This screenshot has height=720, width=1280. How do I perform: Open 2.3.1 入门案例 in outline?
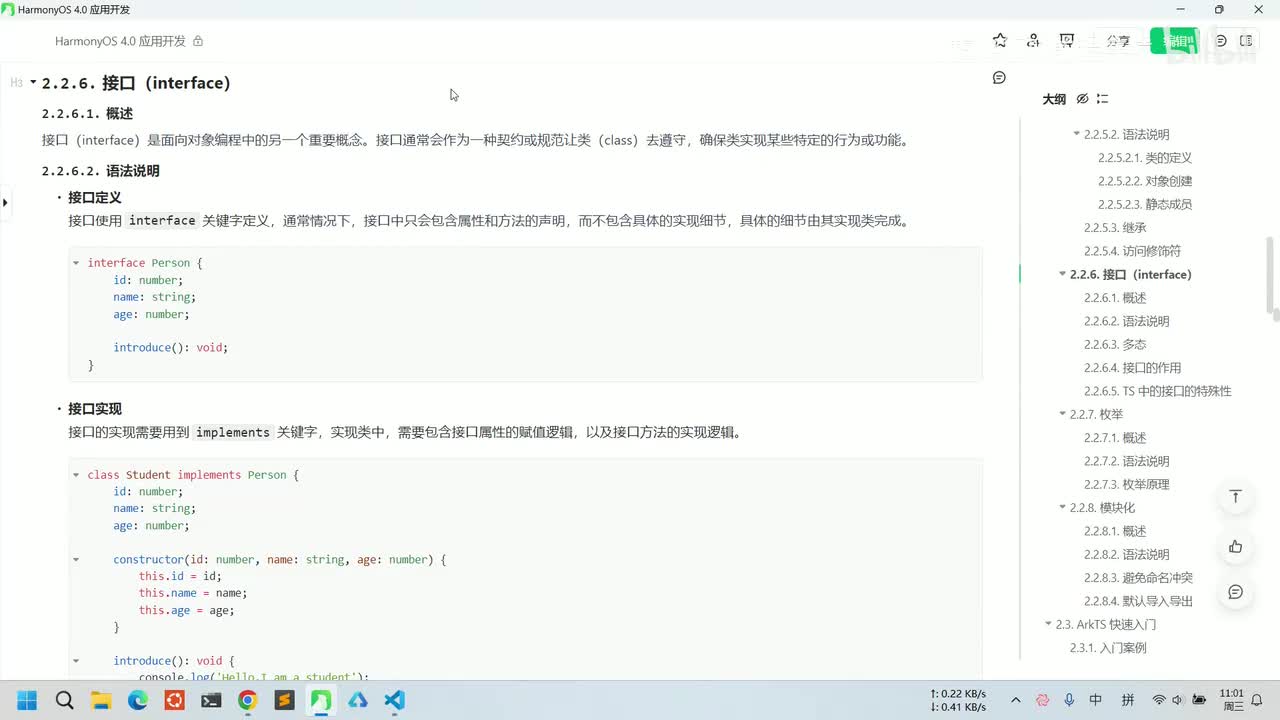1108,648
